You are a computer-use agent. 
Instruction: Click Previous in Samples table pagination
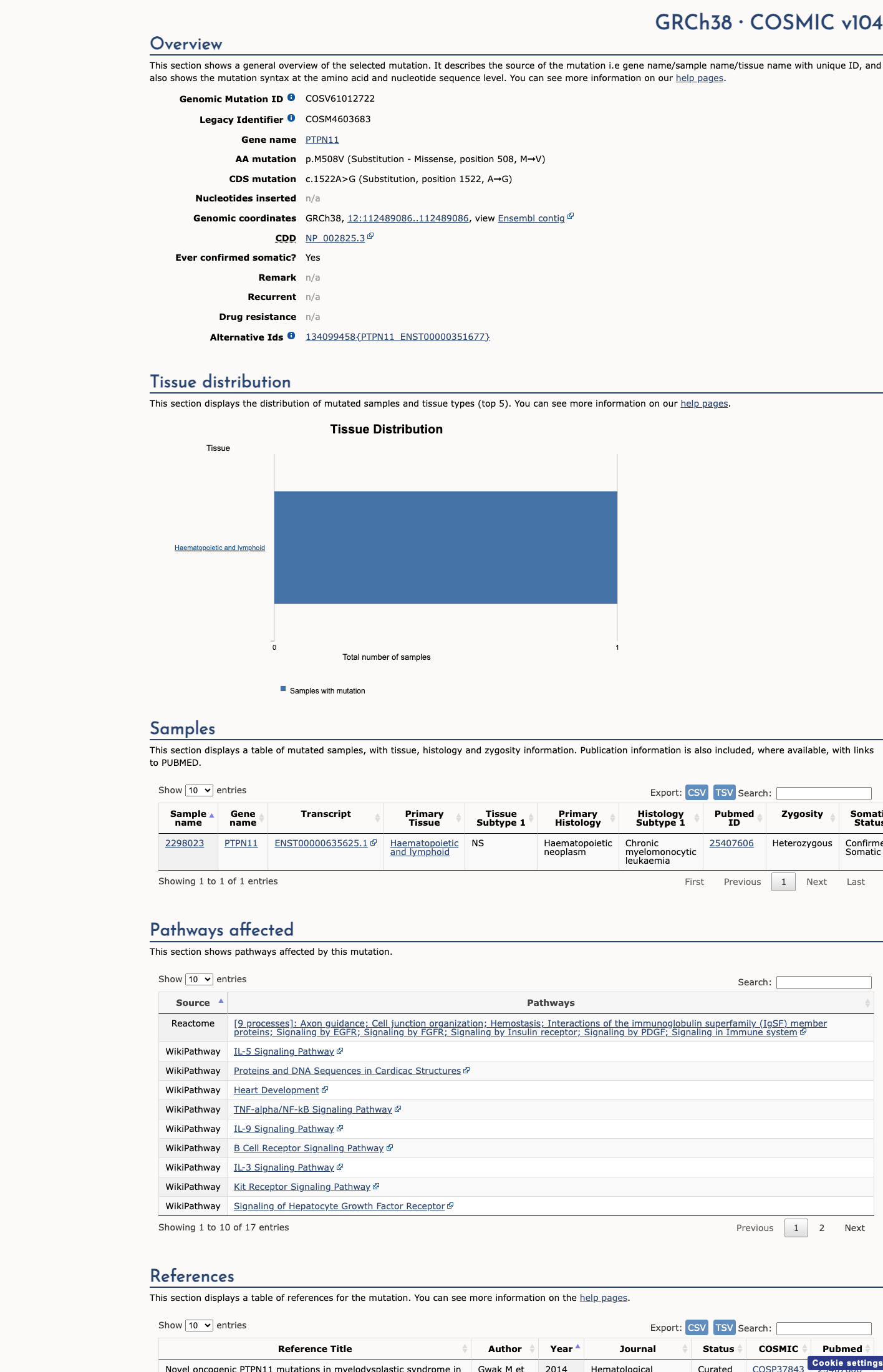pos(742,881)
